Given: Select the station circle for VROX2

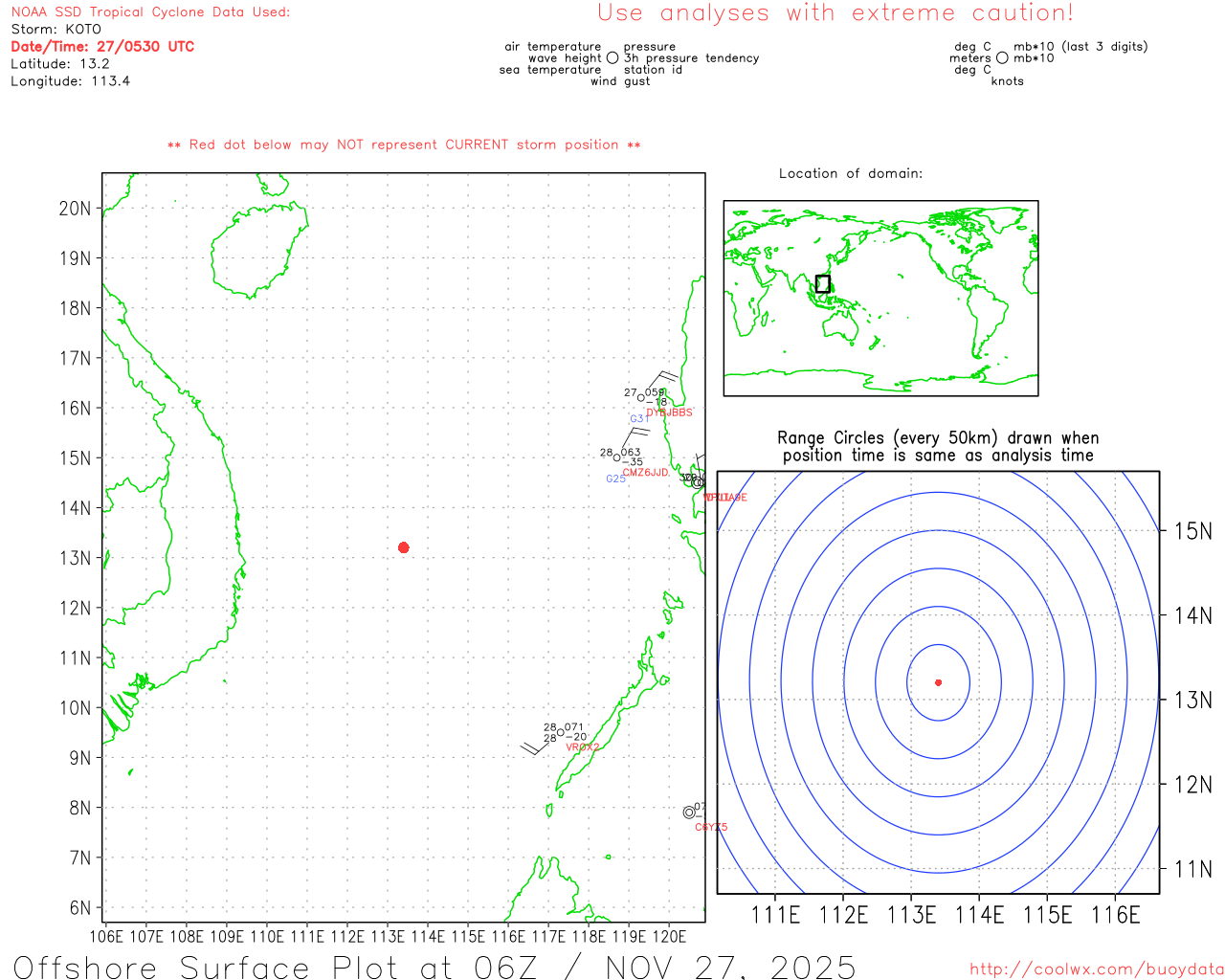Looking at the screenshot, I should pyautogui.click(x=561, y=732).
